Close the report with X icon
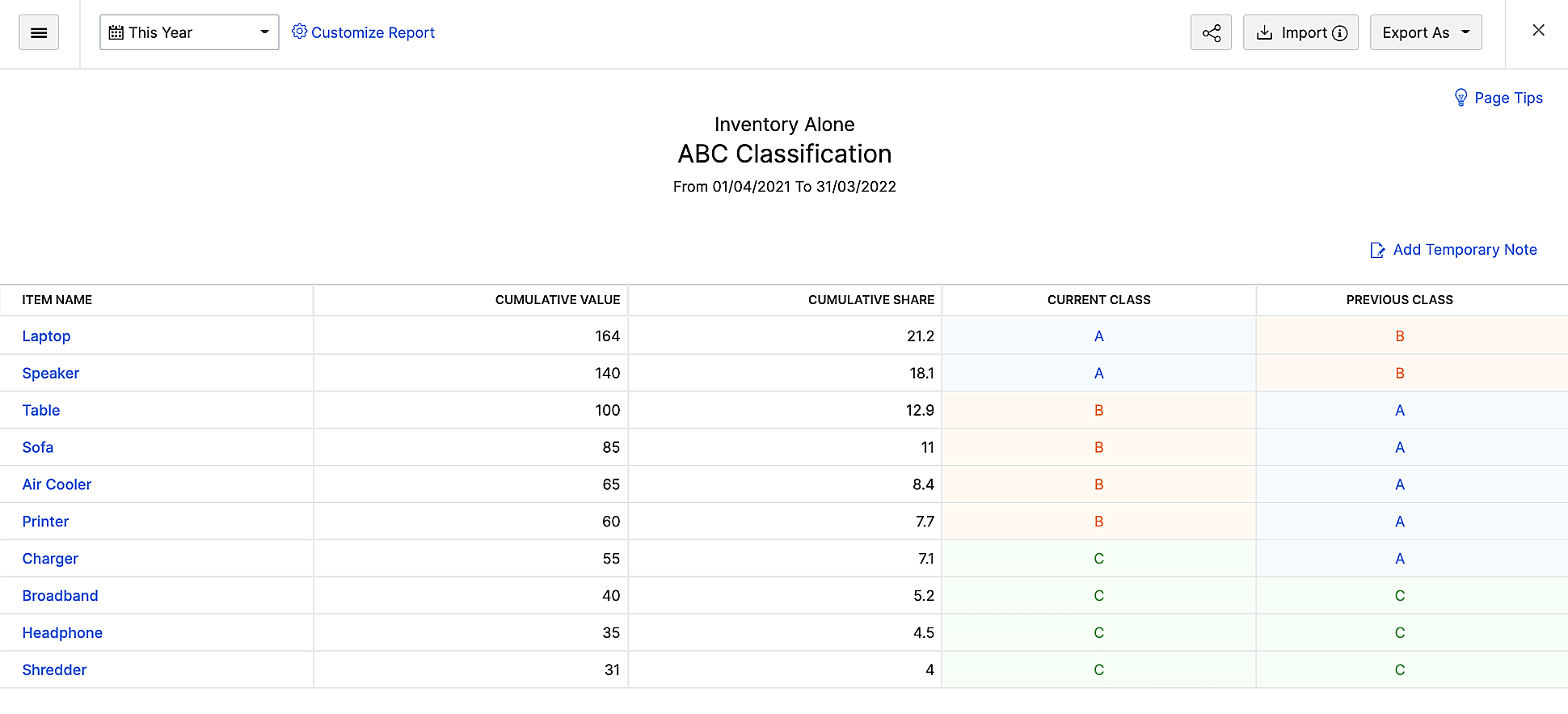The height and width of the screenshot is (714, 1568). click(x=1538, y=31)
